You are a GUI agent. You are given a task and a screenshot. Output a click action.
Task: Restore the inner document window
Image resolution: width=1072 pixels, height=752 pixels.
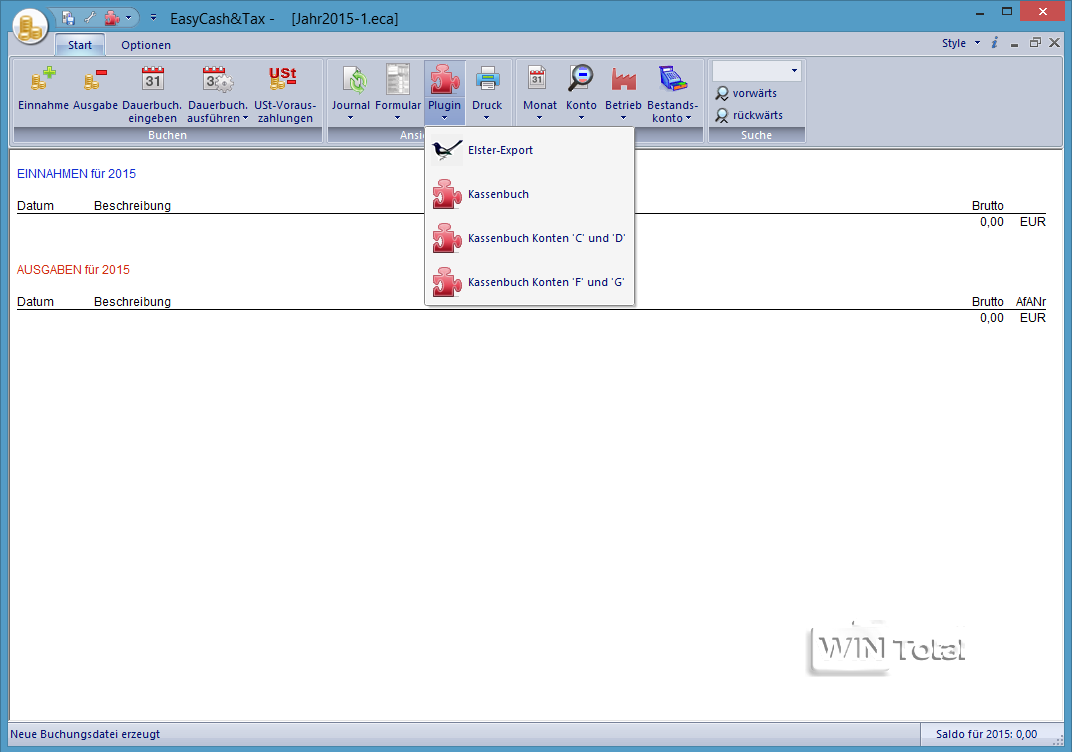[1035, 43]
